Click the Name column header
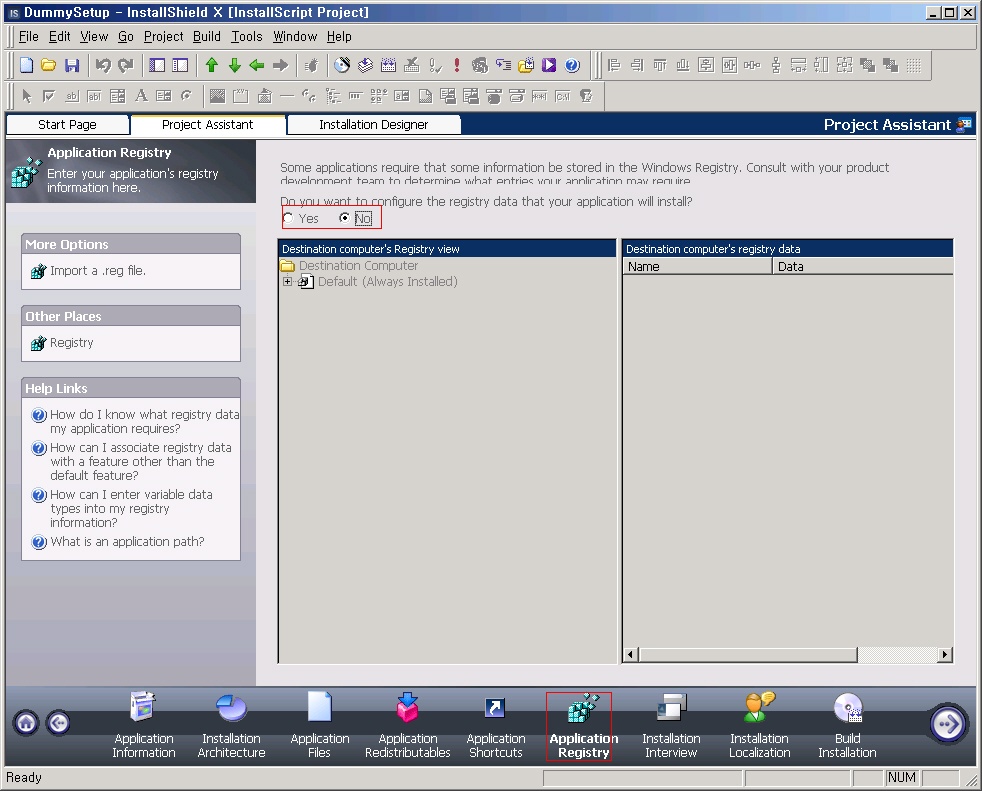This screenshot has height=791, width=982. pos(698,266)
